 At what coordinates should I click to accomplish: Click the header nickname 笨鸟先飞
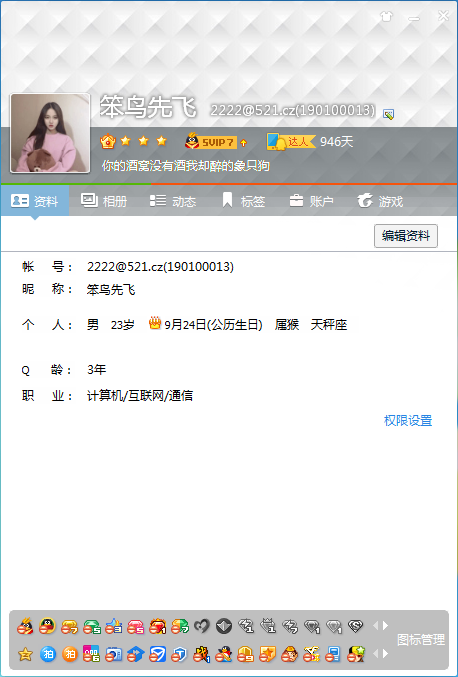[148, 107]
